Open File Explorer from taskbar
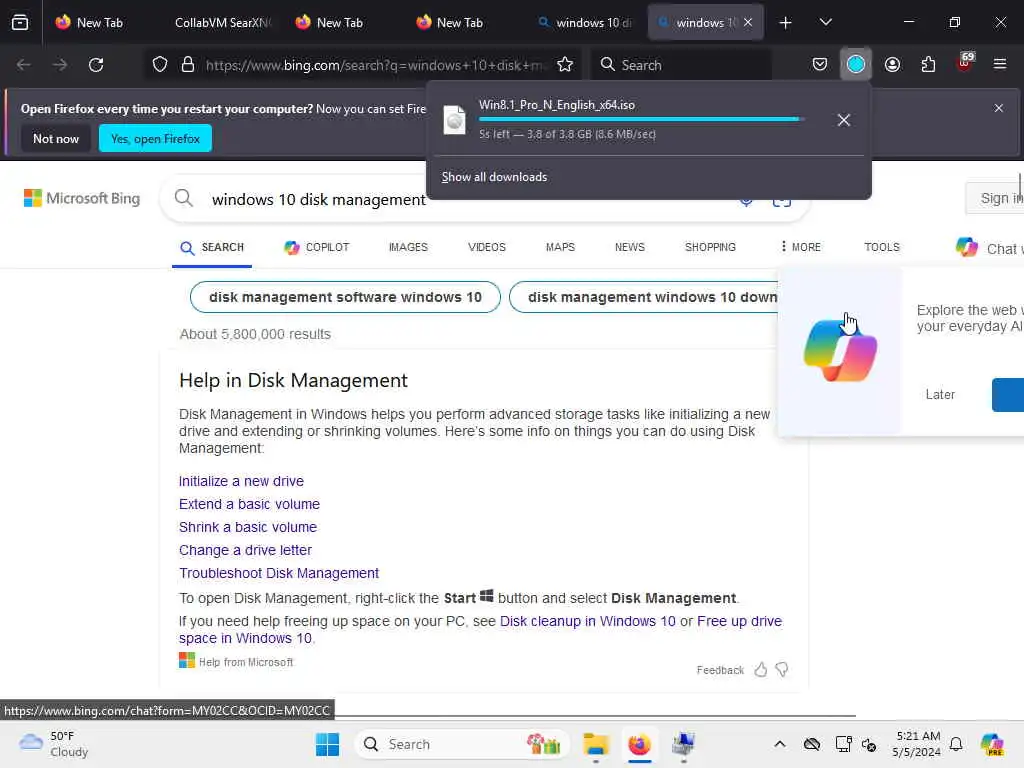The height and width of the screenshot is (768, 1024). tap(596, 744)
